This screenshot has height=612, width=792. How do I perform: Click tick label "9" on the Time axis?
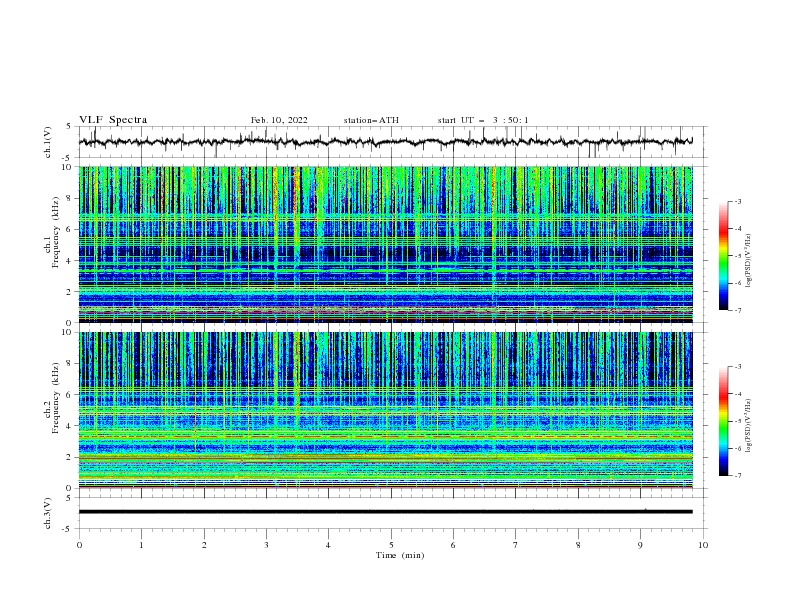tap(640, 545)
